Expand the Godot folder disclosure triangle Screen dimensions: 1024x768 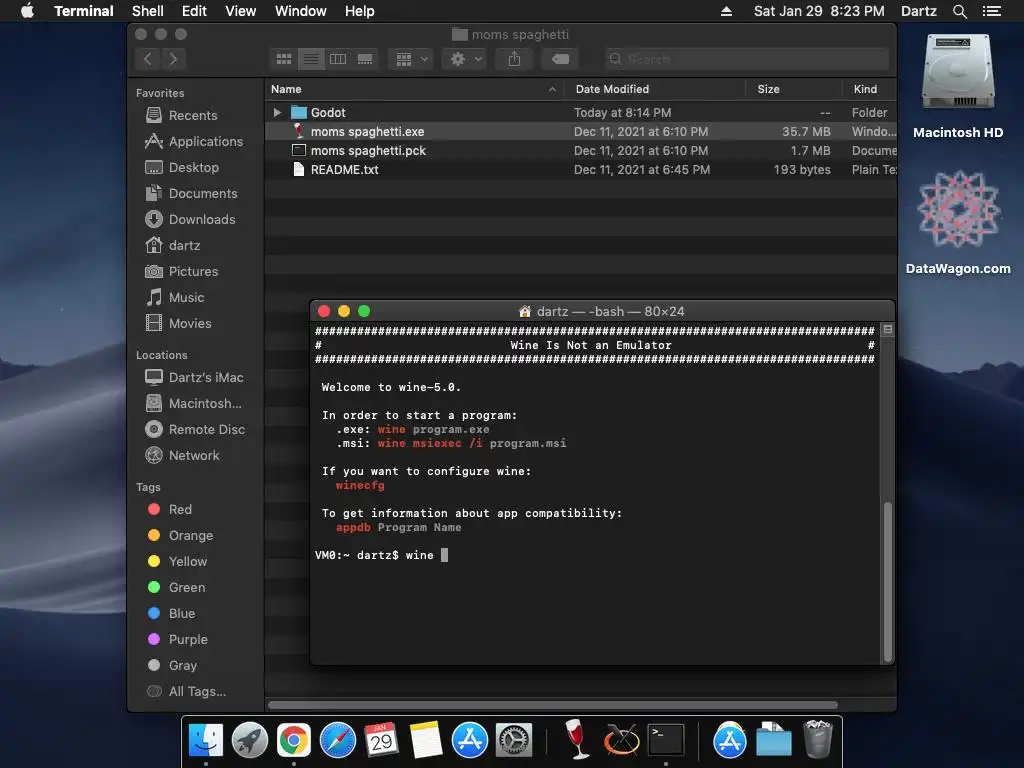277,112
